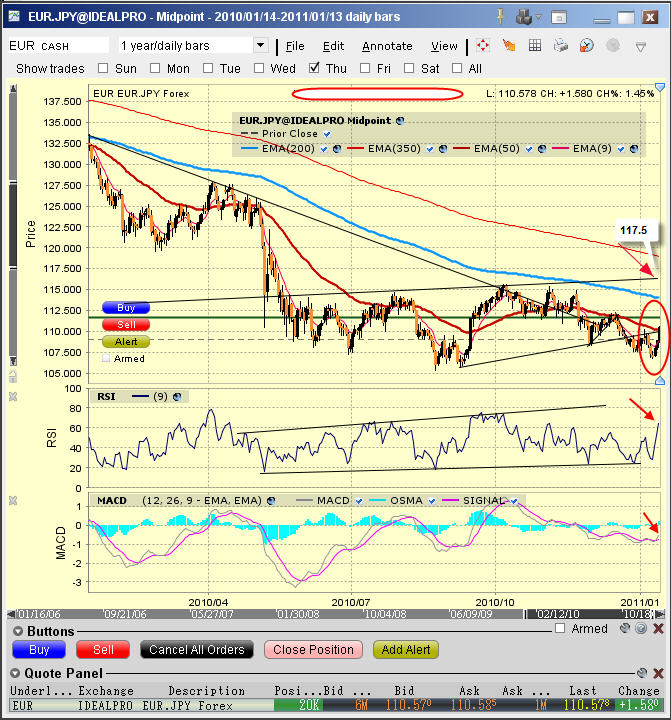The image size is (671, 720).
Task: Enable Wed show-trades checkbox
Action: (x=259, y=68)
